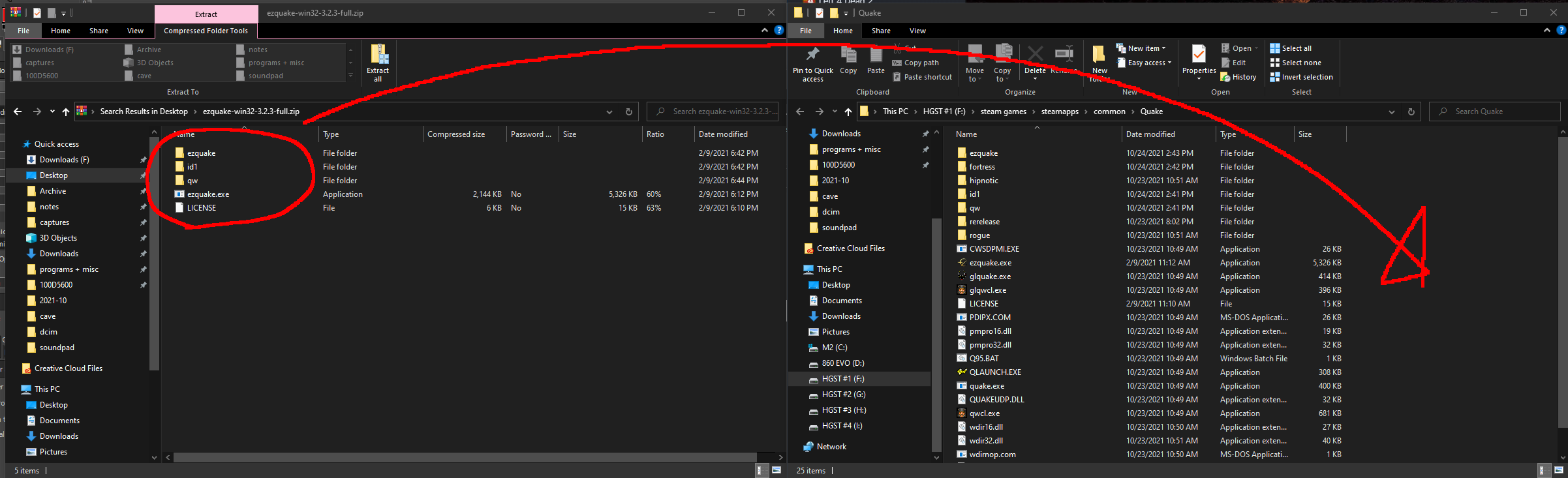Image resolution: width=1568 pixels, height=478 pixels.
Task: Click Delete in the Organize group
Action: tap(1035, 63)
